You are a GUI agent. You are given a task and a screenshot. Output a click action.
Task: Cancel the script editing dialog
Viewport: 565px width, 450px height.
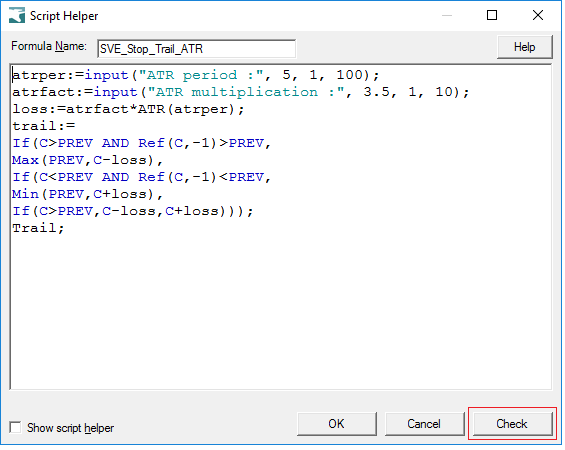(424, 424)
